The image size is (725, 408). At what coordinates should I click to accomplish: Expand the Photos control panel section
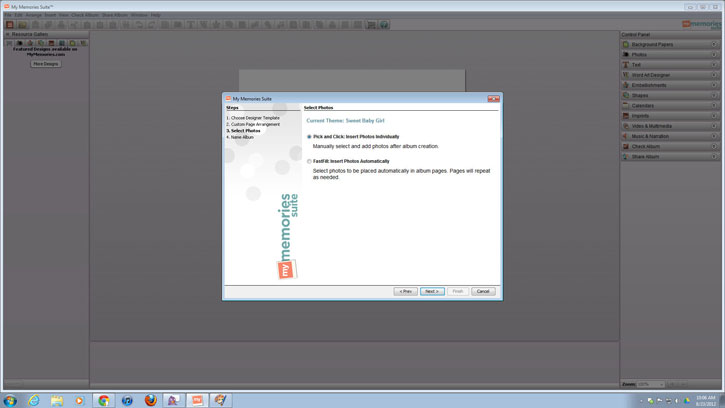tap(670, 55)
